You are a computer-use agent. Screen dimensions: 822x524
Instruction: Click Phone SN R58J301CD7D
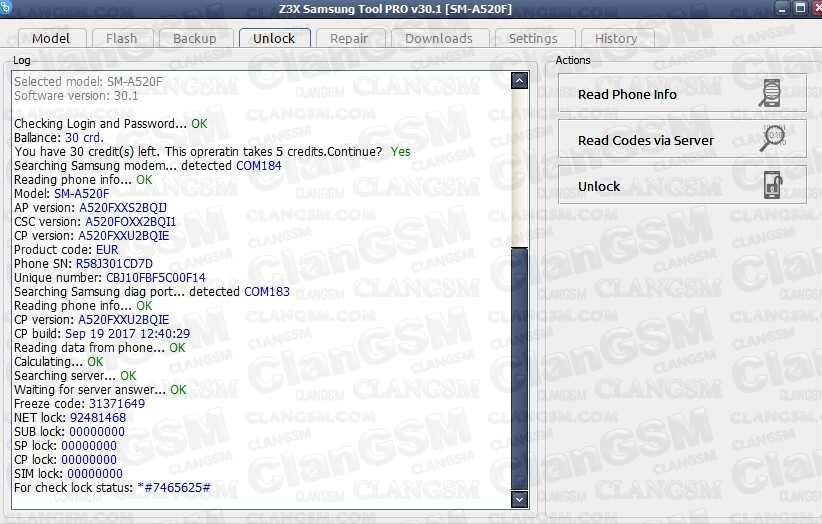click(114, 264)
